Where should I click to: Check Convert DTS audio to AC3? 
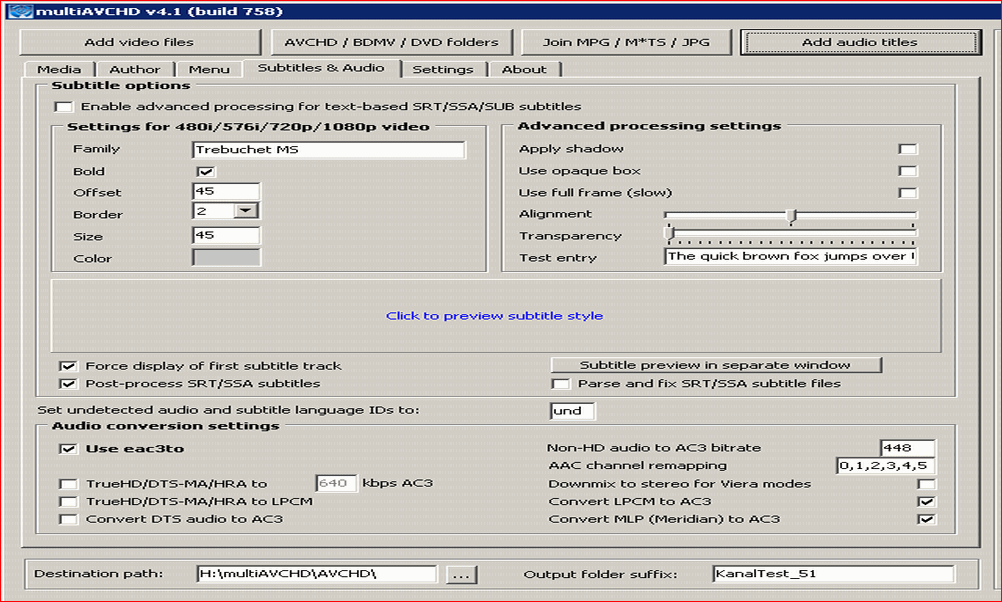coord(68,519)
